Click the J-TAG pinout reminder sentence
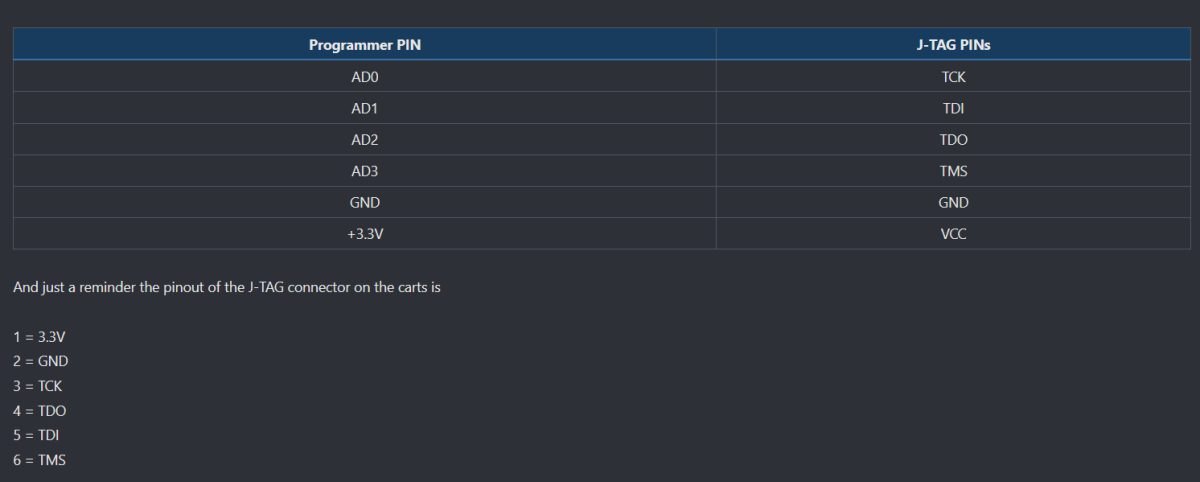This screenshot has width=1200, height=482. click(x=227, y=287)
